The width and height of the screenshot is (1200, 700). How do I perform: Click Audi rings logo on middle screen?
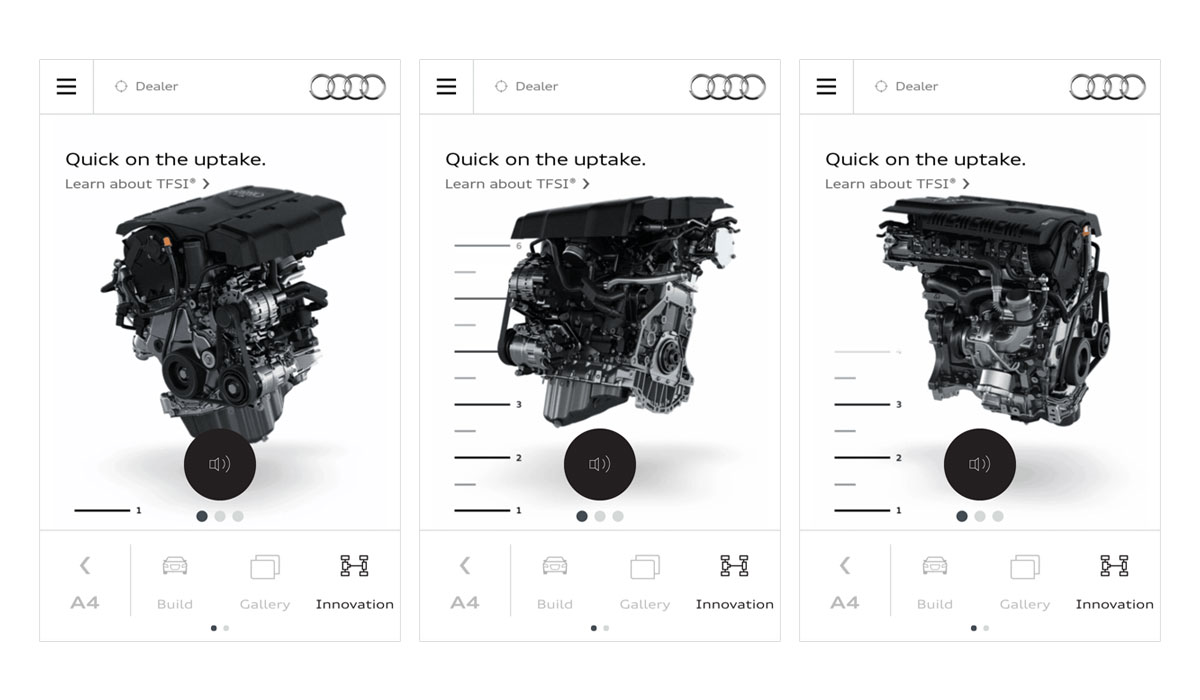pyautogui.click(x=727, y=87)
